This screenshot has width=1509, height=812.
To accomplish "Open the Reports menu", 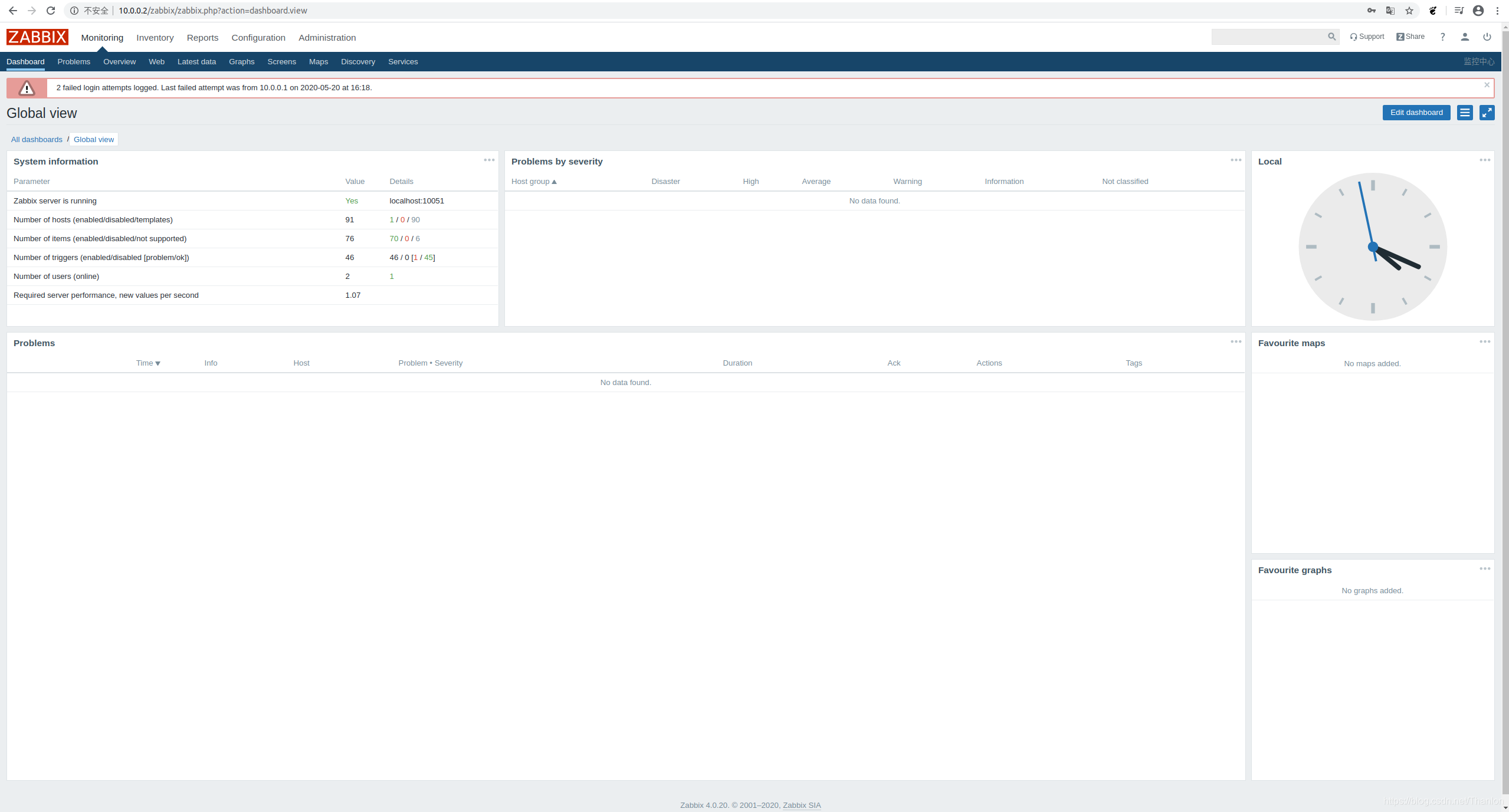I will pyautogui.click(x=202, y=38).
